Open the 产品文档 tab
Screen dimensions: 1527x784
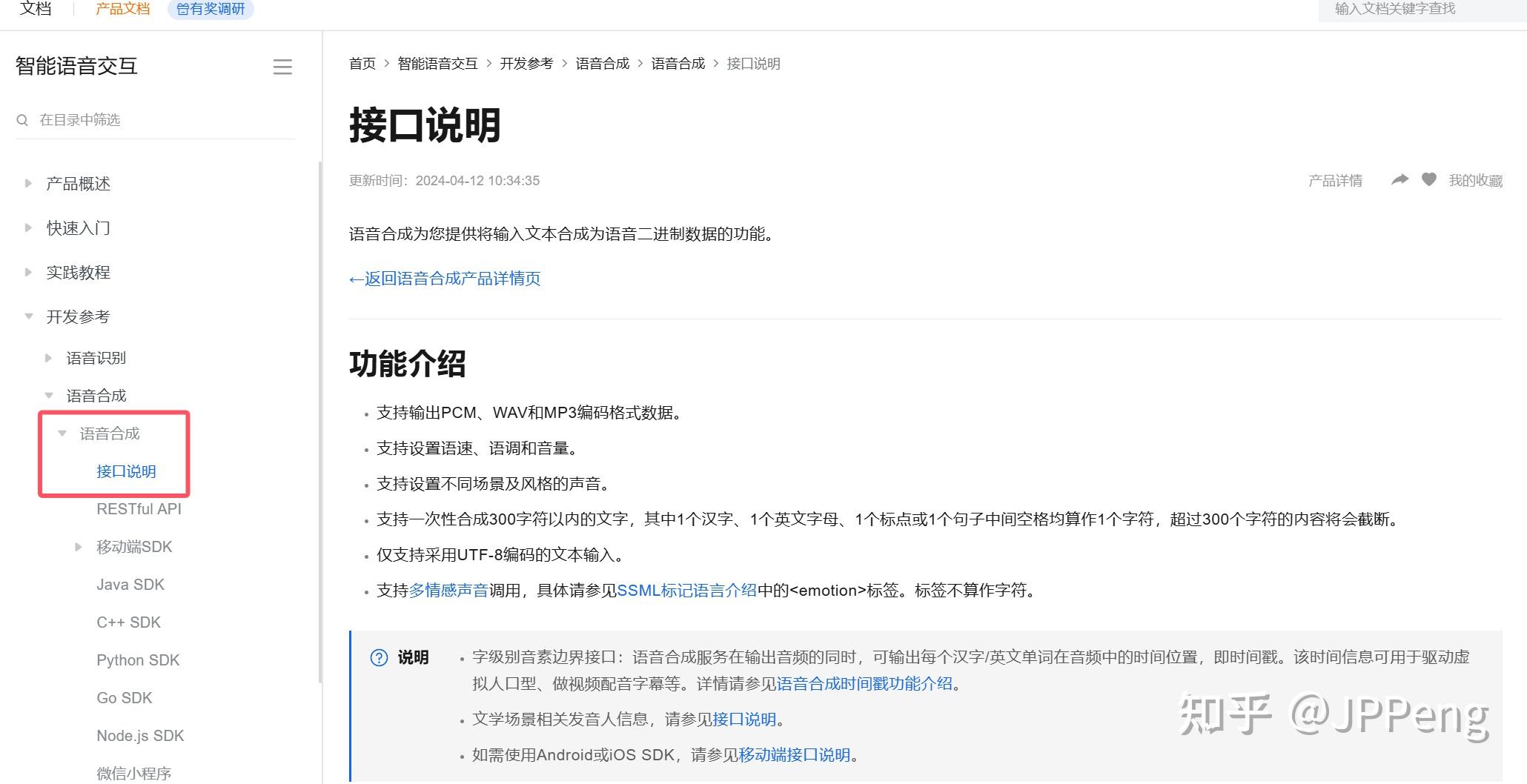coord(122,9)
